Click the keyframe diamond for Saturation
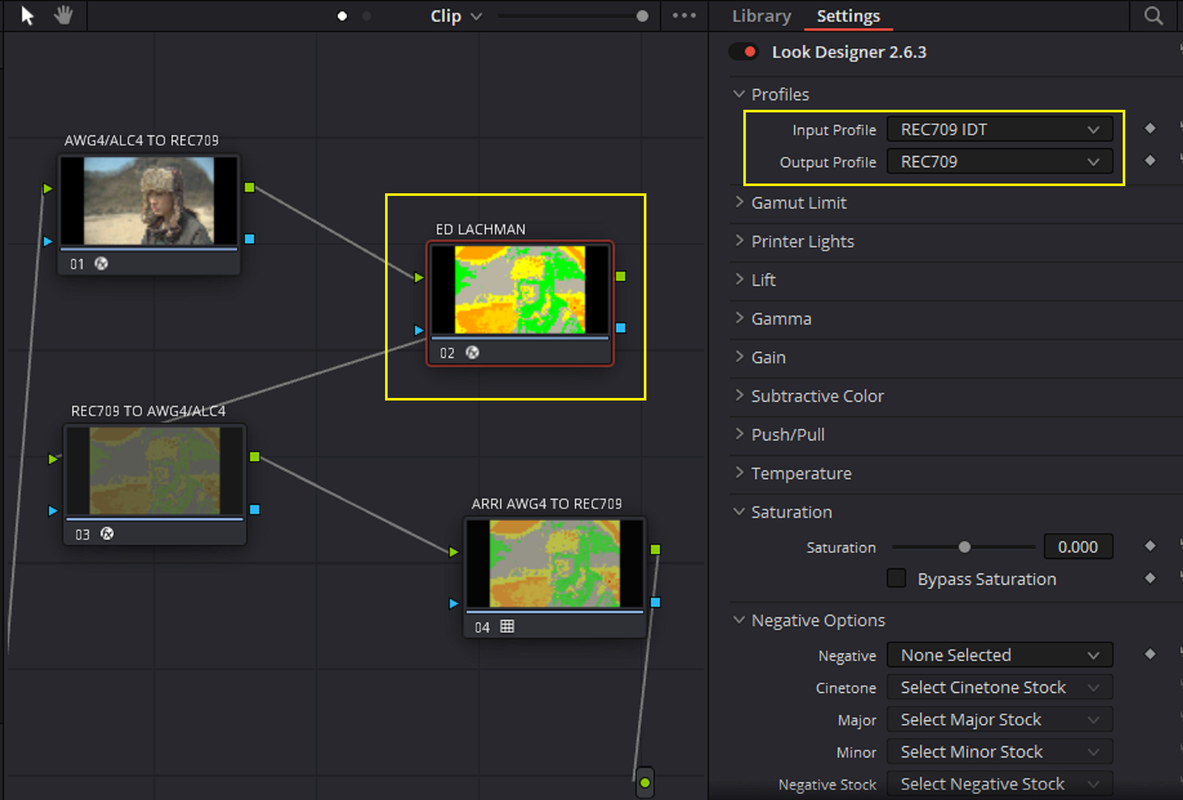 tap(1150, 546)
